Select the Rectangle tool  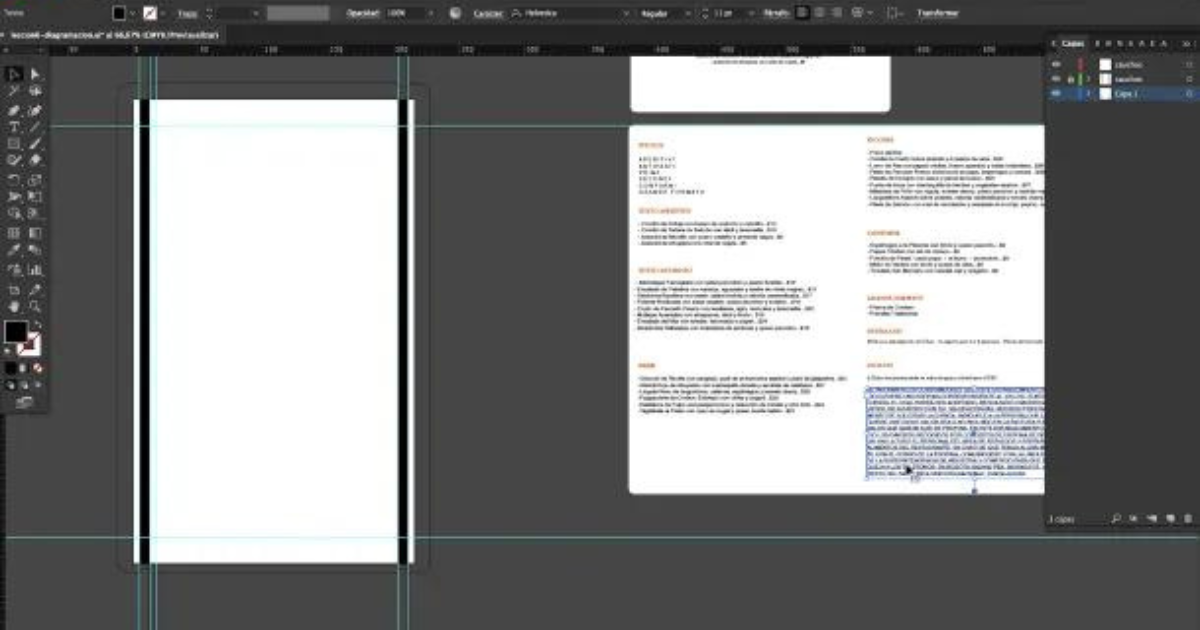(x=14, y=144)
